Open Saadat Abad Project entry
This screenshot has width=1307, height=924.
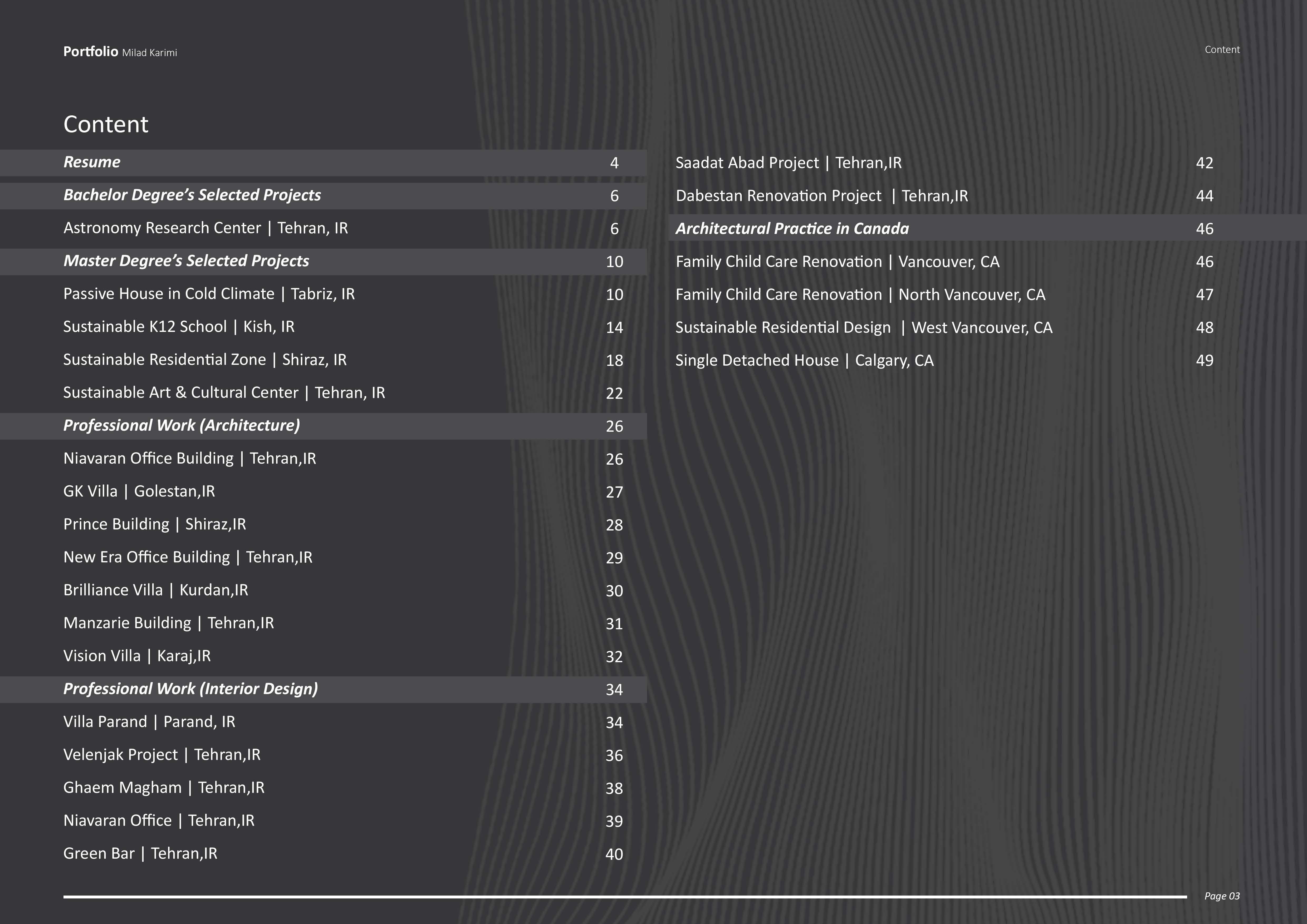[789, 163]
